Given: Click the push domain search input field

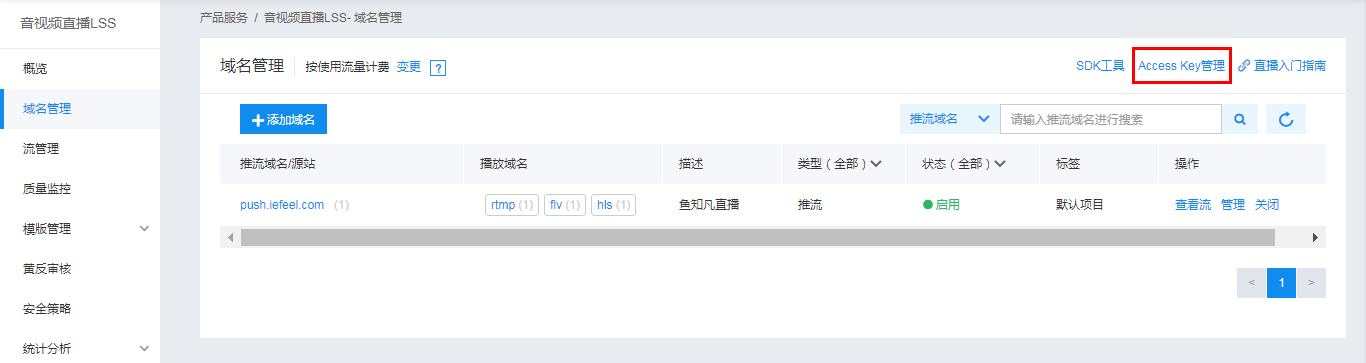Looking at the screenshot, I should tap(1111, 119).
